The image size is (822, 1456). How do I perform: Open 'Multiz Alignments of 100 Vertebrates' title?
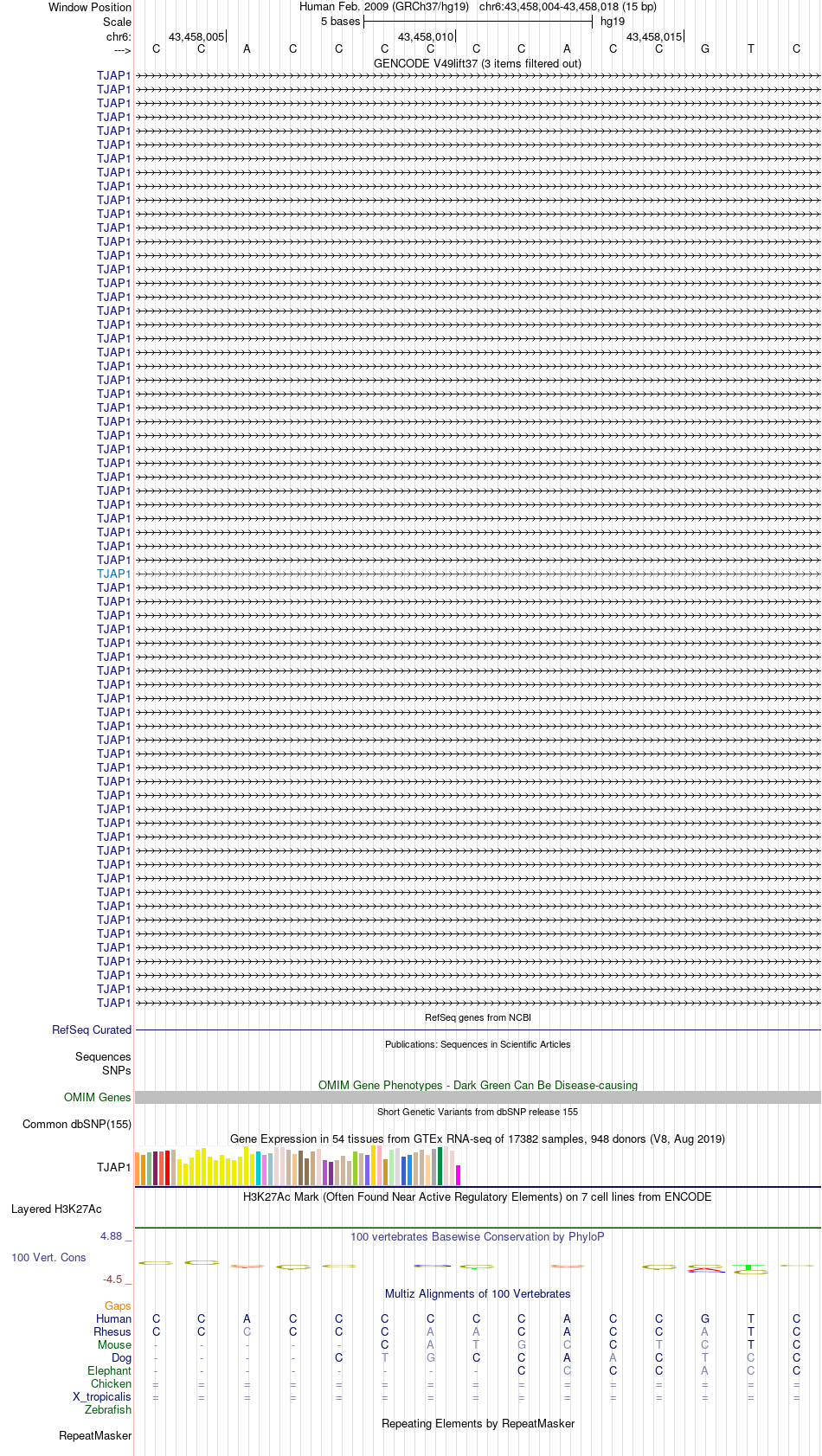point(478,1294)
